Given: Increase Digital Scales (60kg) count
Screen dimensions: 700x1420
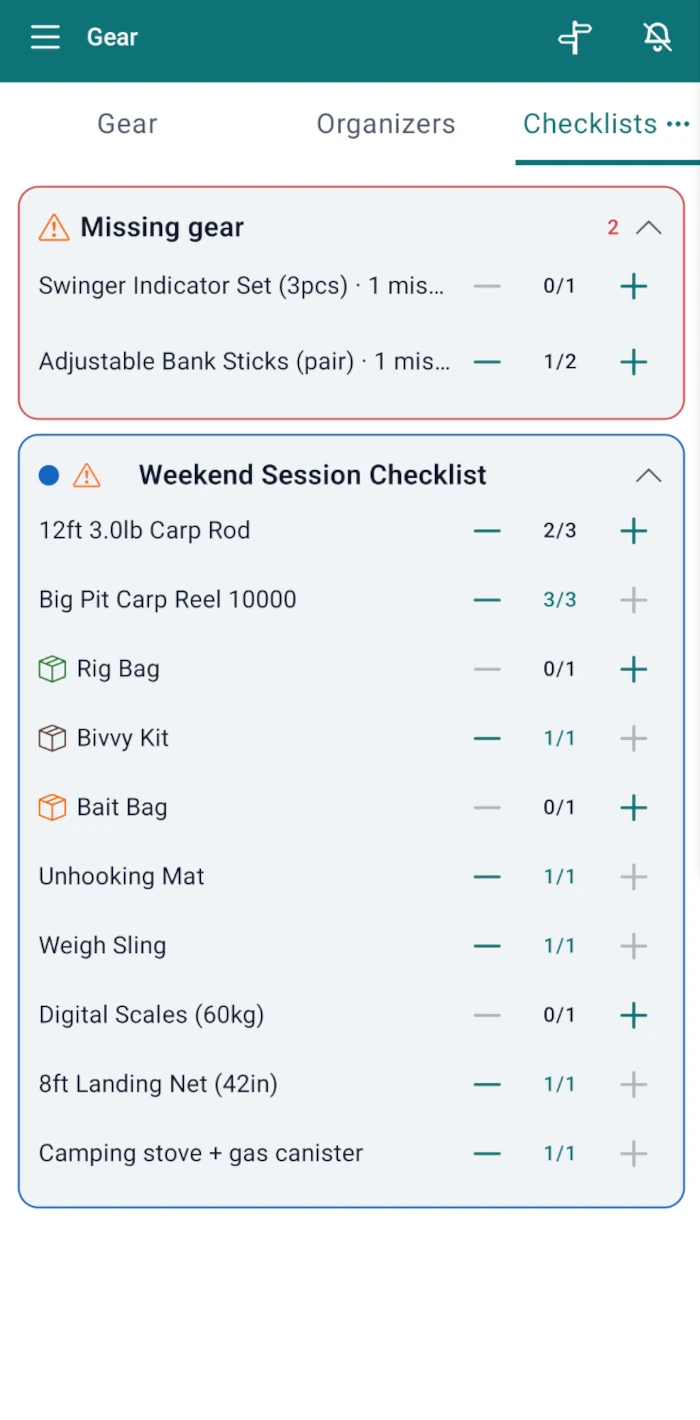Looking at the screenshot, I should tap(634, 1015).
